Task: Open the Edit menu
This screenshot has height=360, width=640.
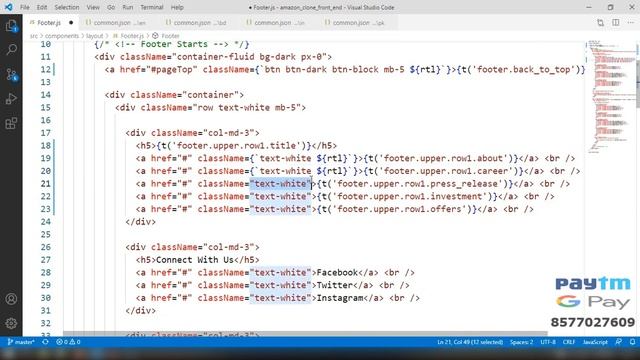Action: (42, 7)
